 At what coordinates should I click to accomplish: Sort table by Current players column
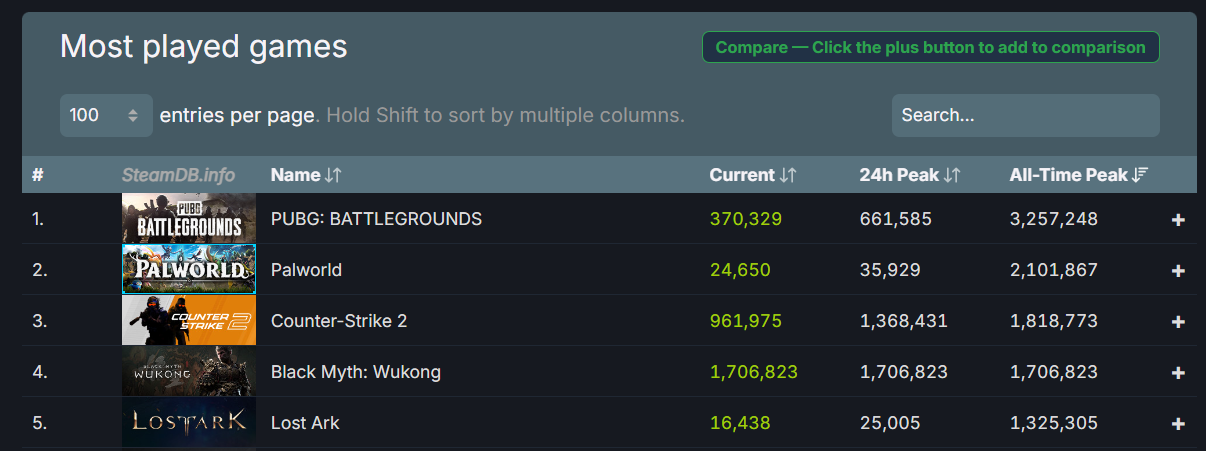[x=752, y=175]
